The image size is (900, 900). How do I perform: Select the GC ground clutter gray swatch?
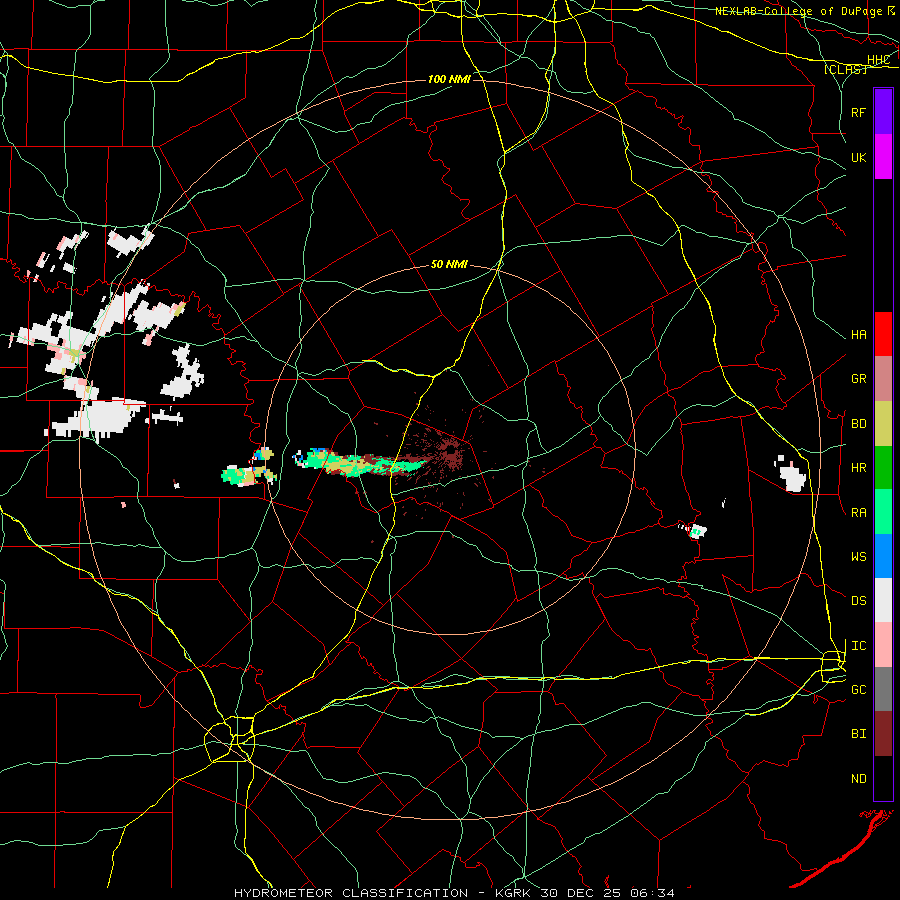click(x=883, y=689)
